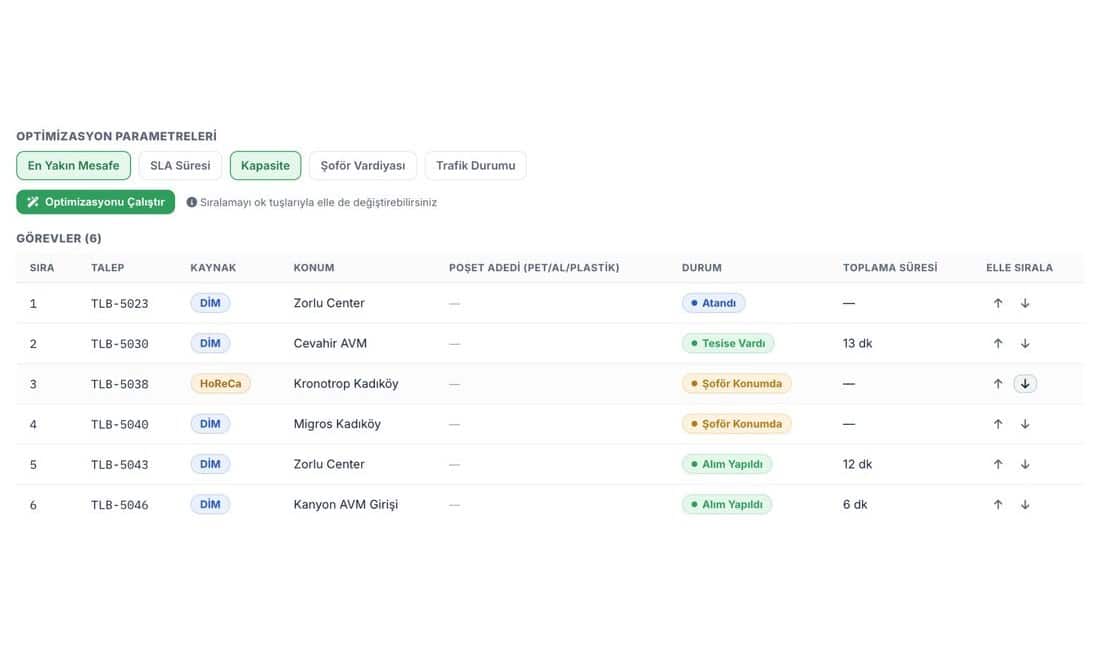Move TLB-5030 up with the arrow
The height and width of the screenshot is (653, 1100).
(x=998, y=343)
